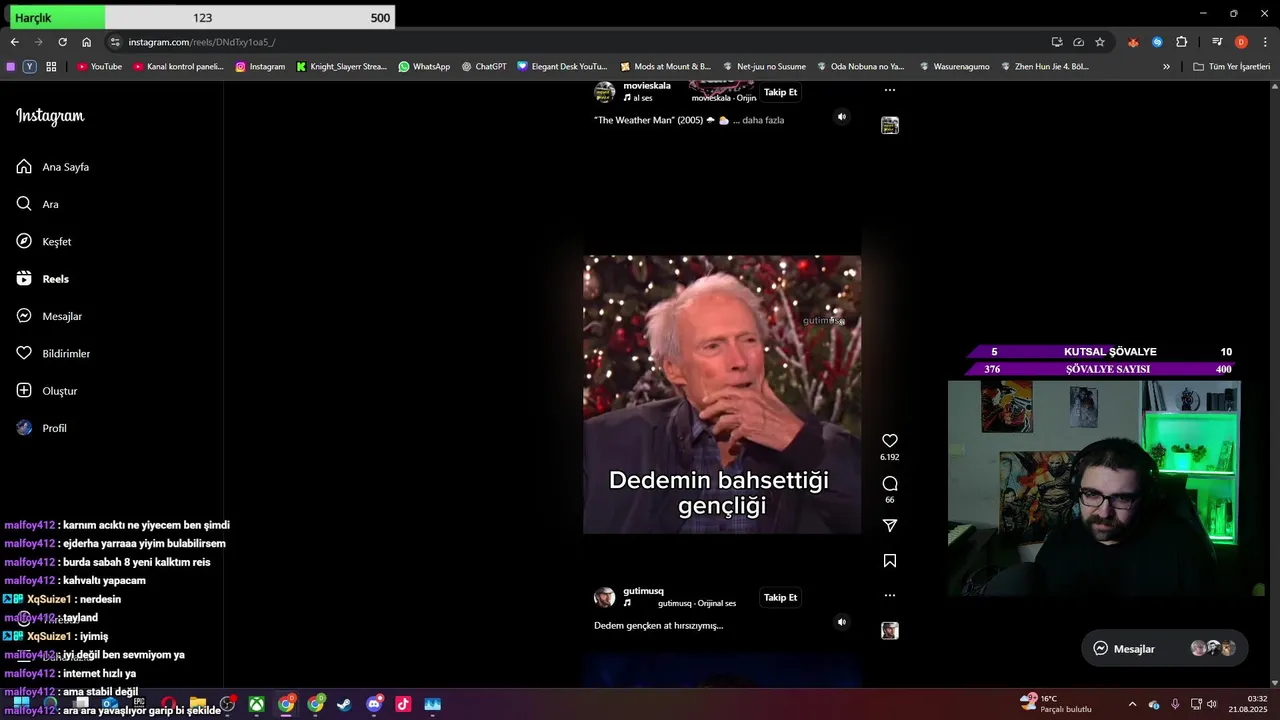Image resolution: width=1280 pixels, height=720 pixels.
Task: Open gutimusq profile name
Action: tap(643, 591)
